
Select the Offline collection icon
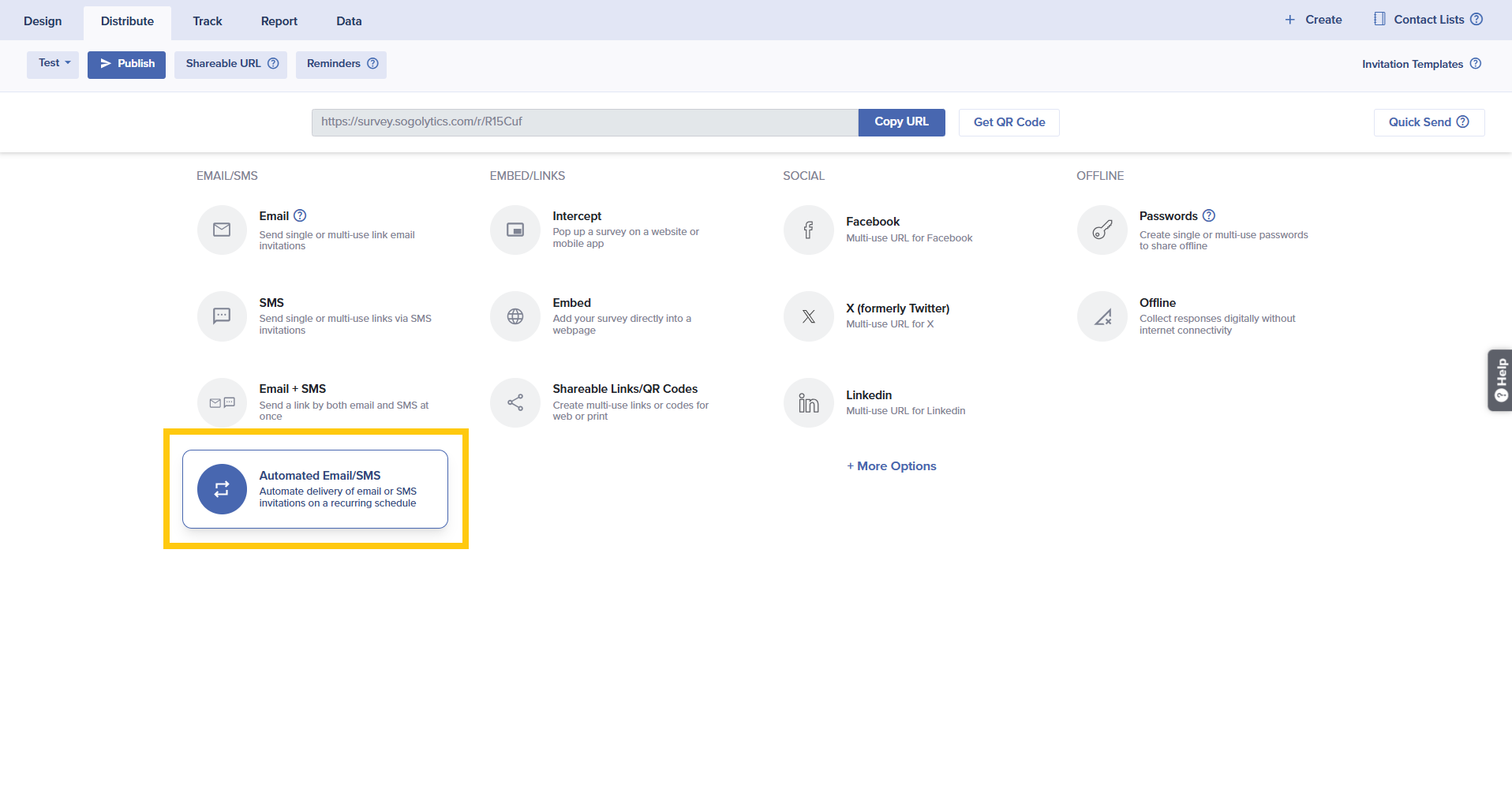(x=1102, y=316)
